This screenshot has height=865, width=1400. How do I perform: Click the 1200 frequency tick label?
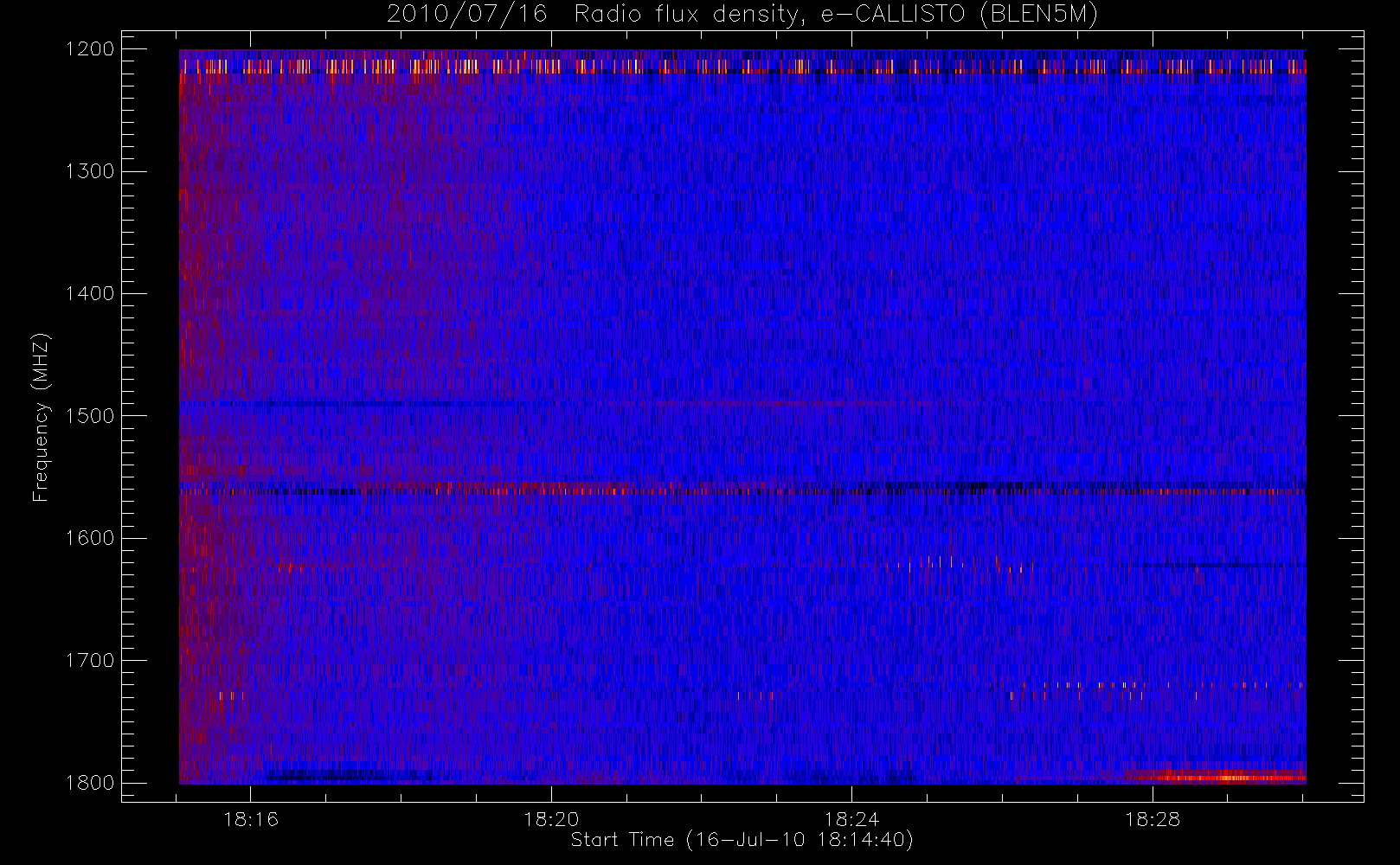90,49
